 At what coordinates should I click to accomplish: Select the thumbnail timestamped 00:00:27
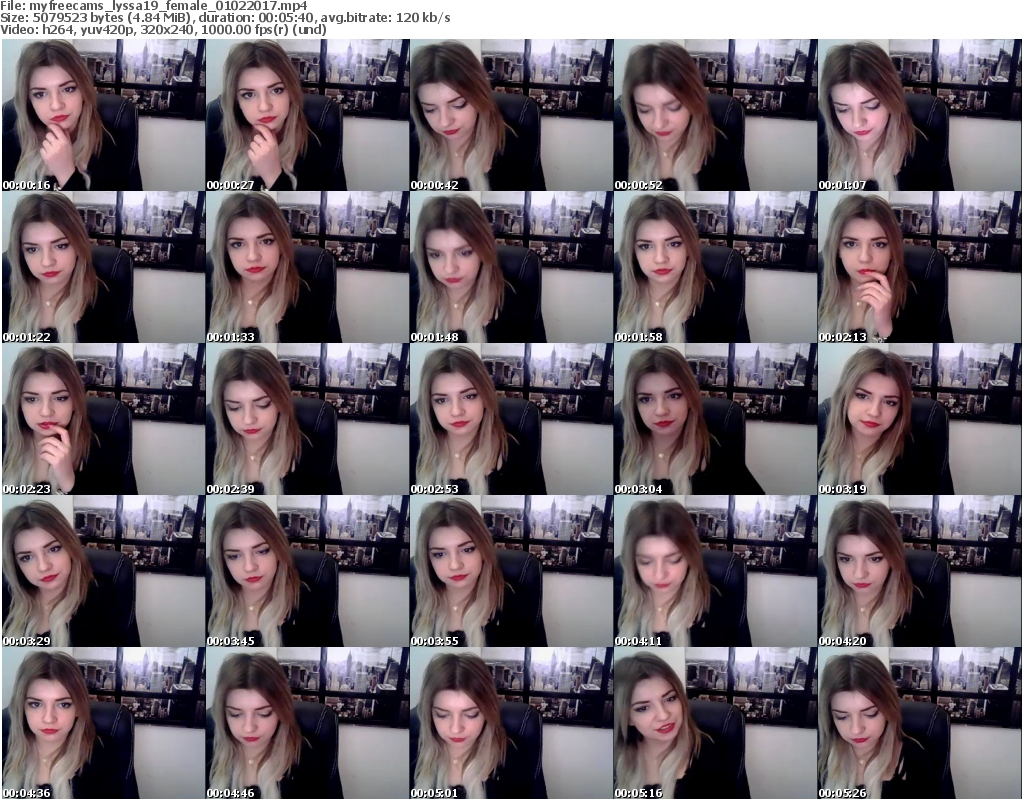point(308,115)
